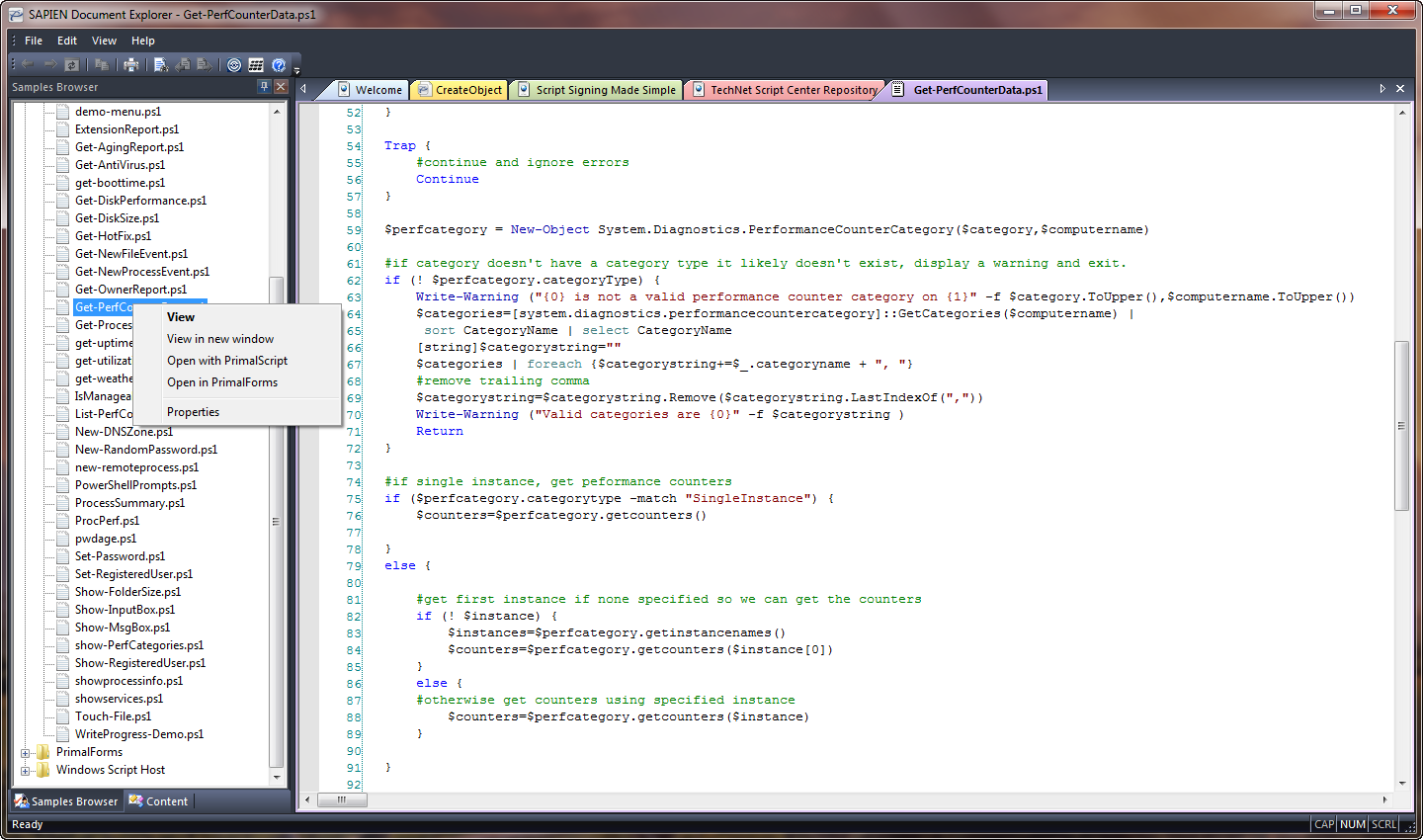Screen dimensions: 1423x840
Task: Click the Script Signing Made Simple tab icon
Action: click(524, 89)
